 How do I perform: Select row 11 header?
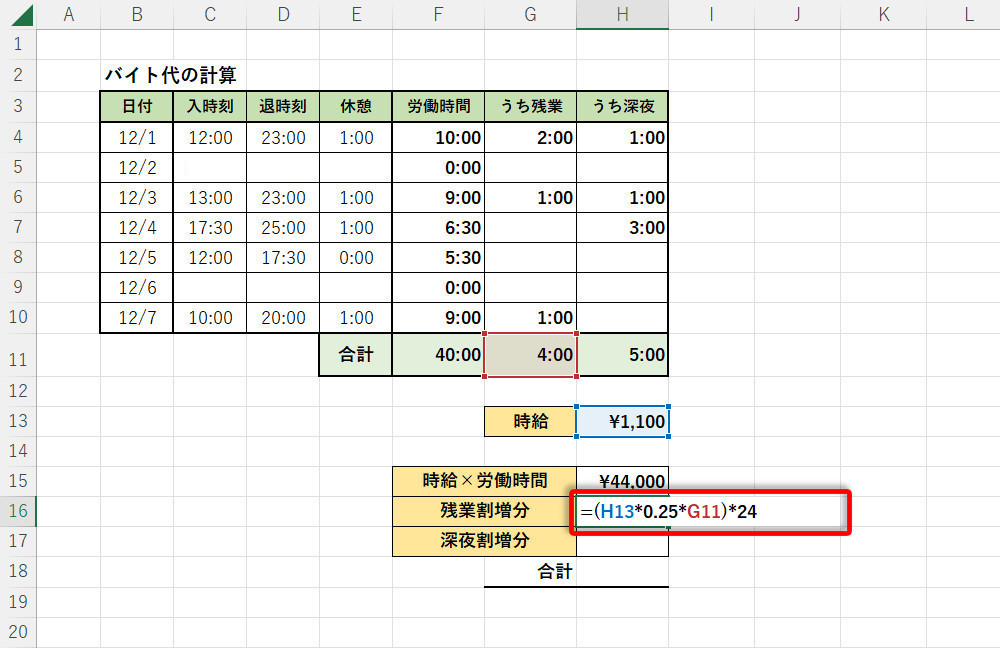(x=18, y=355)
